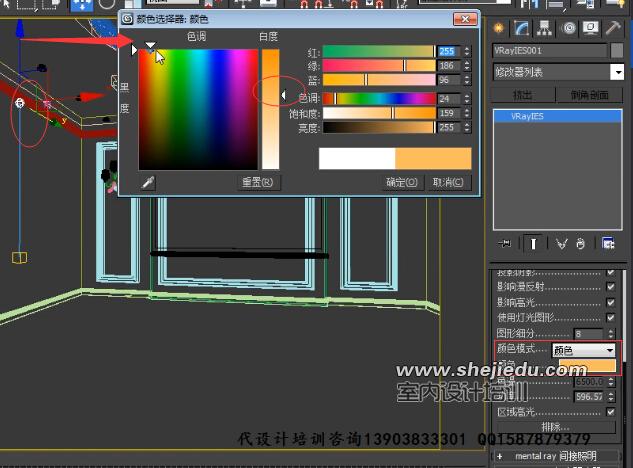Toggle the 影响漫反射 checkbox

[x=610, y=287]
